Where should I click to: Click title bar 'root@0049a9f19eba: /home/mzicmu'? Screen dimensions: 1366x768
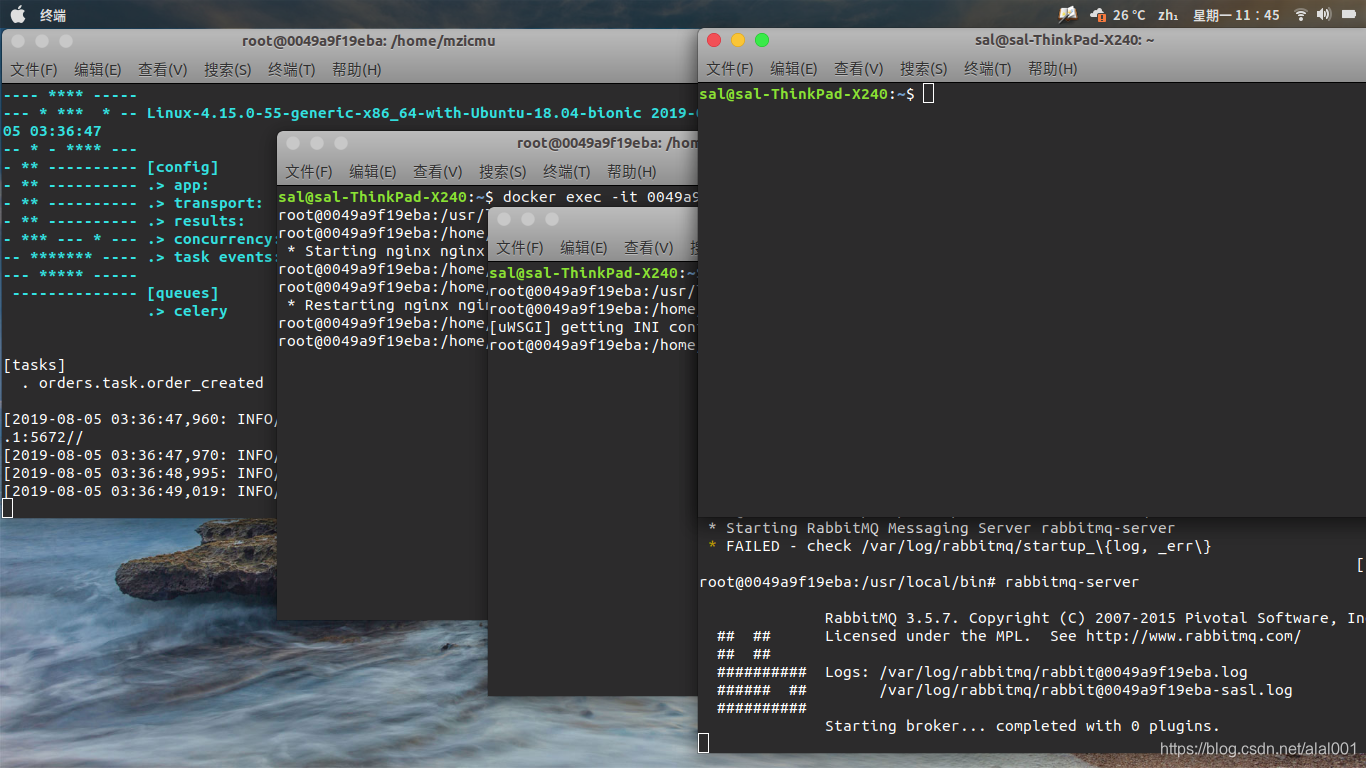pyautogui.click(x=369, y=41)
